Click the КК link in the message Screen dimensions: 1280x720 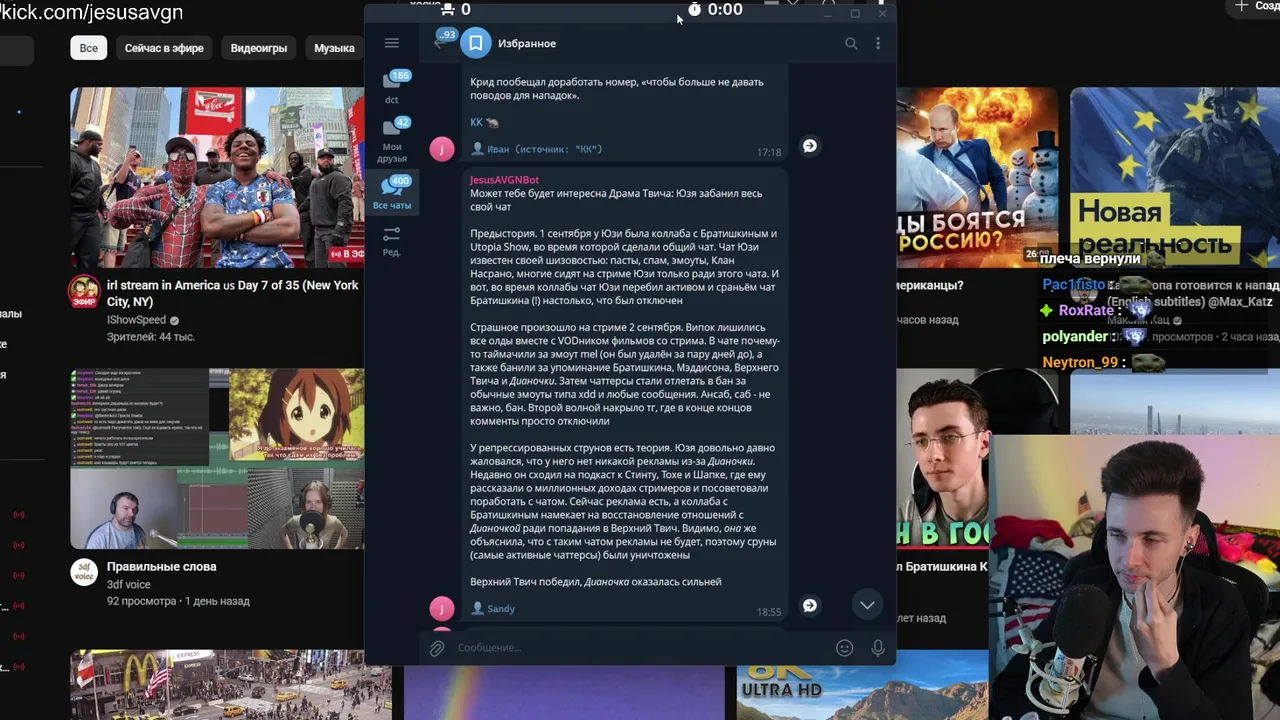tap(476, 122)
